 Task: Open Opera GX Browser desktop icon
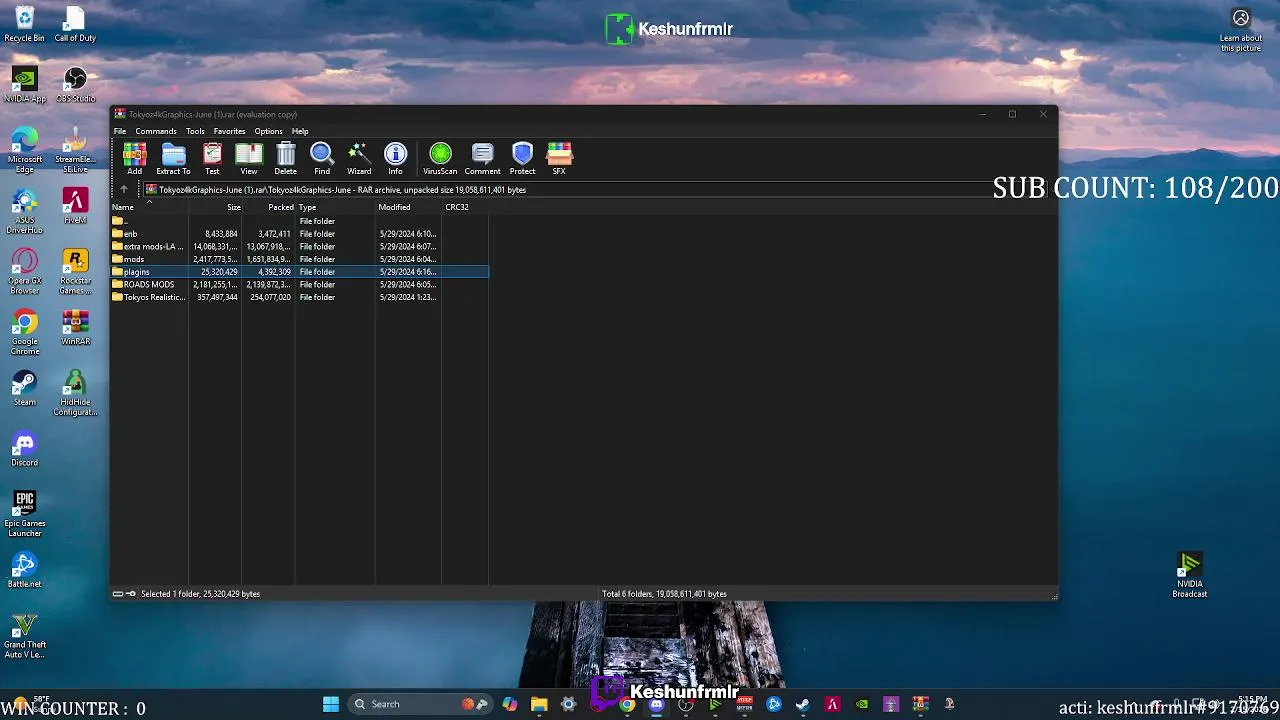(25, 271)
